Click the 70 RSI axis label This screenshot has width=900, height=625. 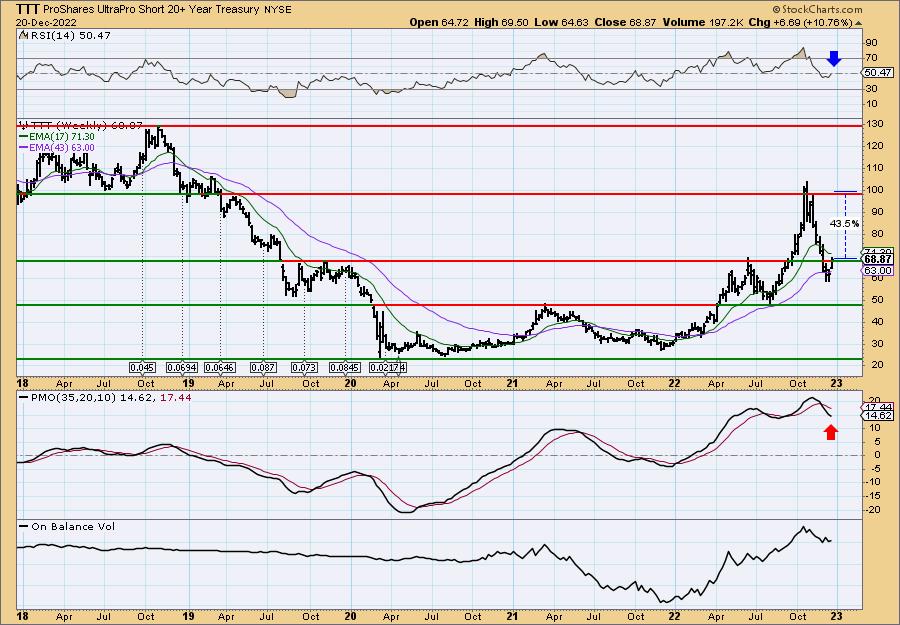[x=870, y=58]
